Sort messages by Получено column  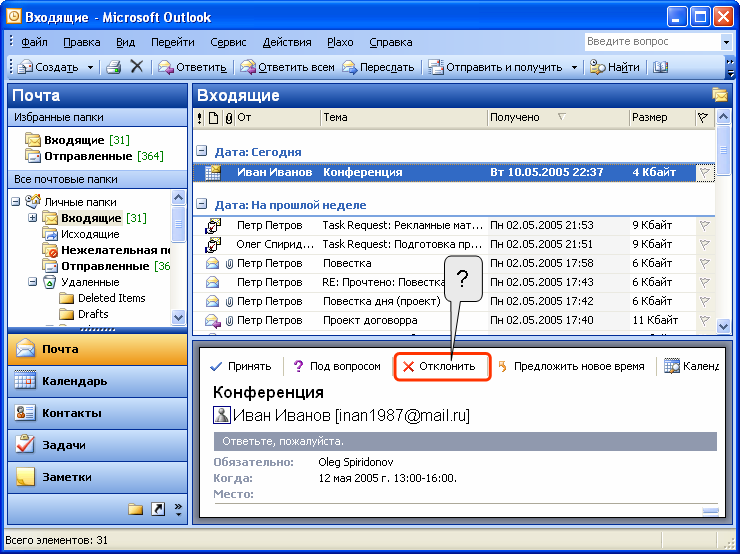click(x=558, y=118)
